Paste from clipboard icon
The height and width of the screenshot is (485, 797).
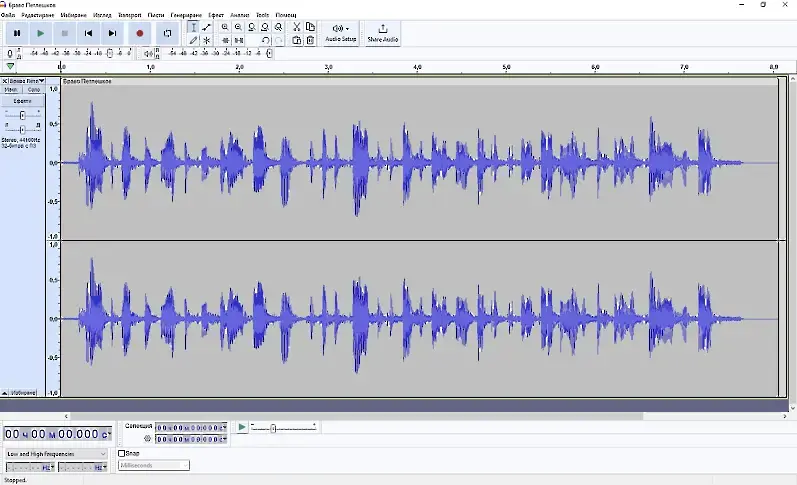click(297, 40)
